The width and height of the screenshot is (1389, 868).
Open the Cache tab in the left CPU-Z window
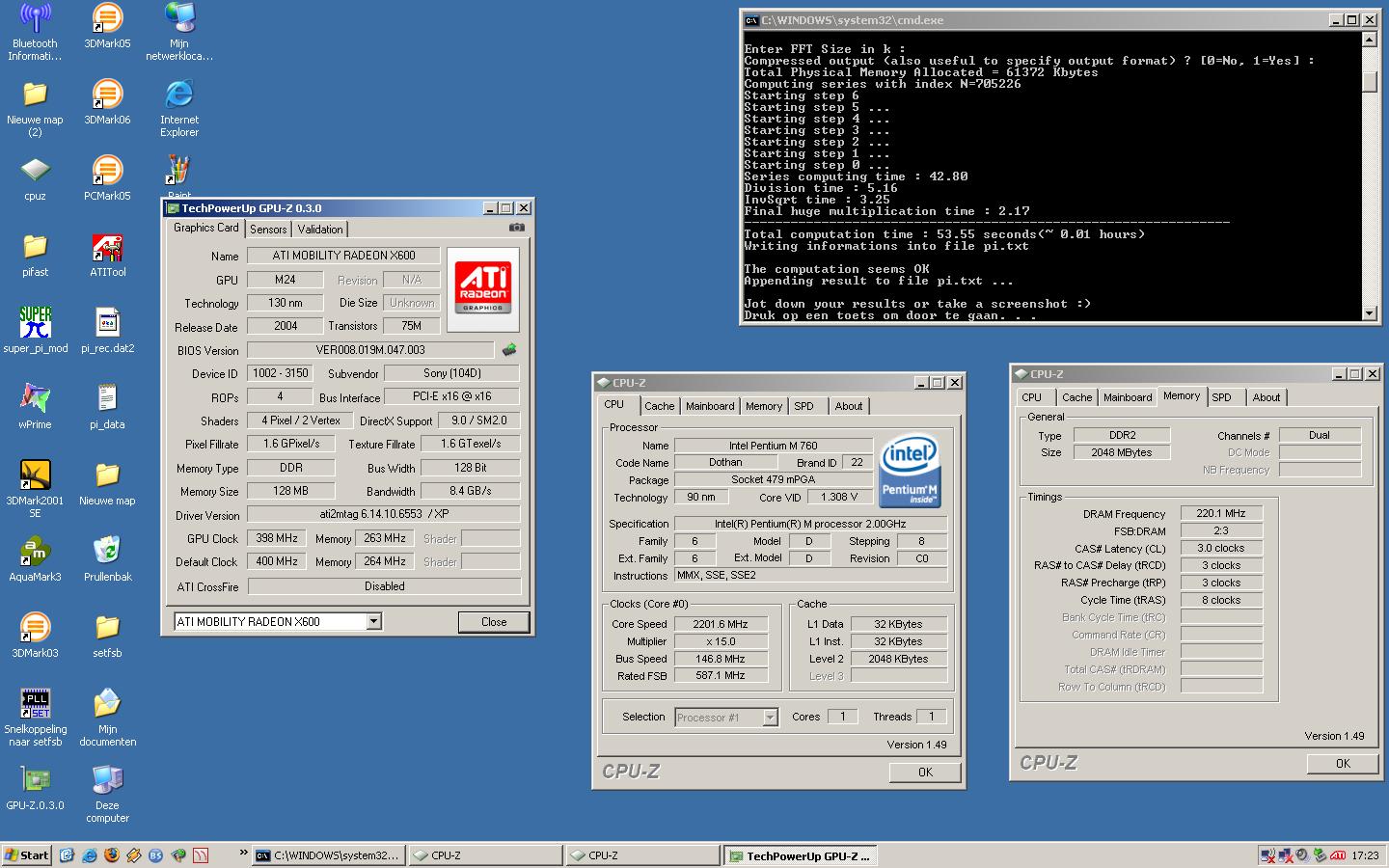659,406
